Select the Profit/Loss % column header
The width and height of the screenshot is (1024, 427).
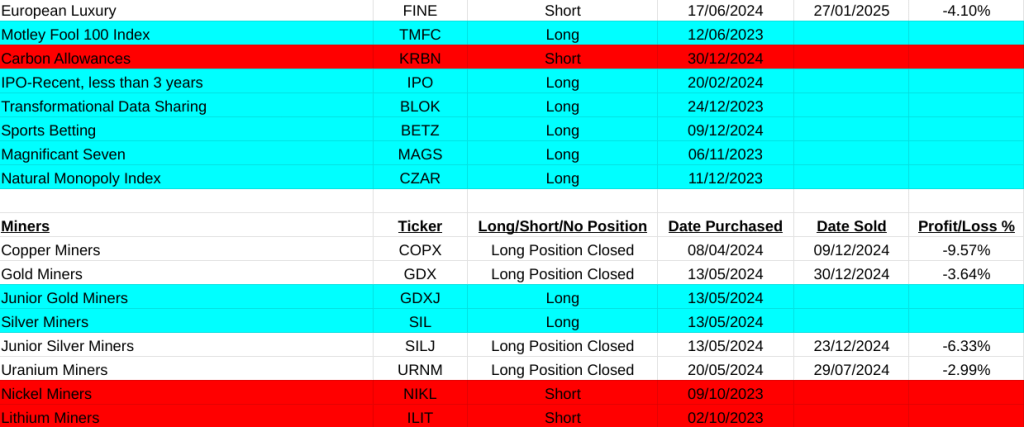(x=965, y=226)
